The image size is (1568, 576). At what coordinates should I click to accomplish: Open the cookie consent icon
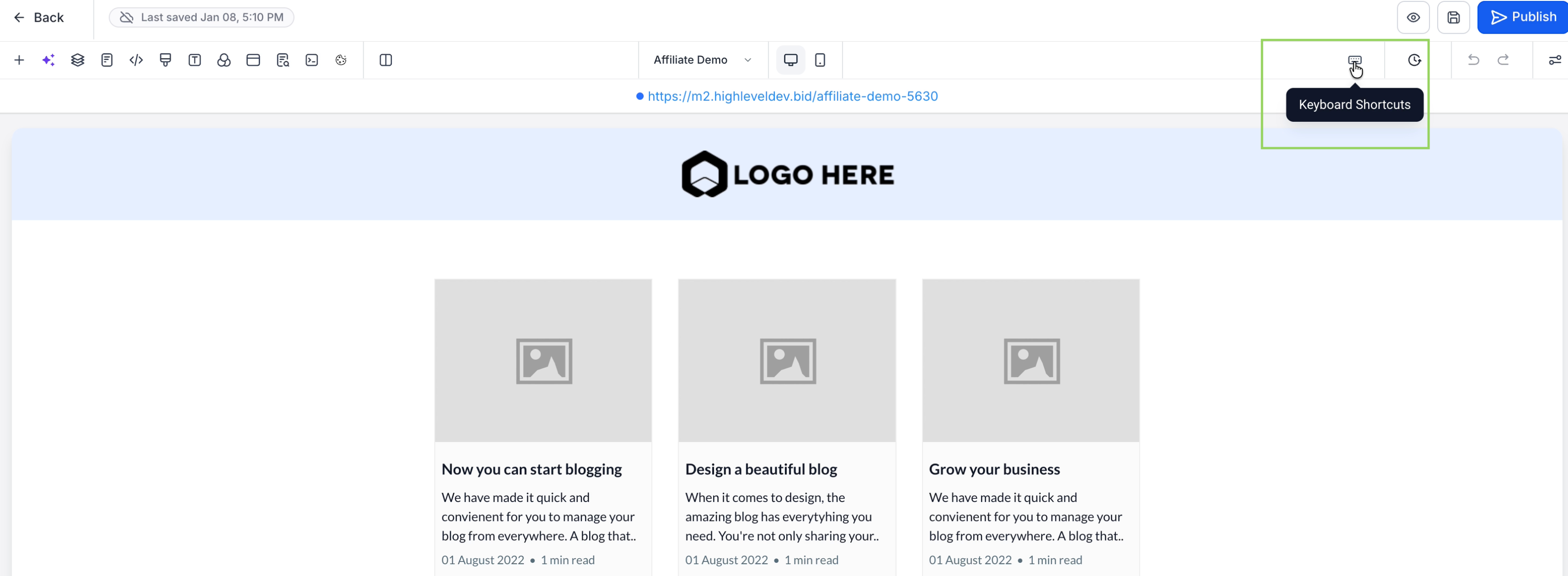coord(341,60)
